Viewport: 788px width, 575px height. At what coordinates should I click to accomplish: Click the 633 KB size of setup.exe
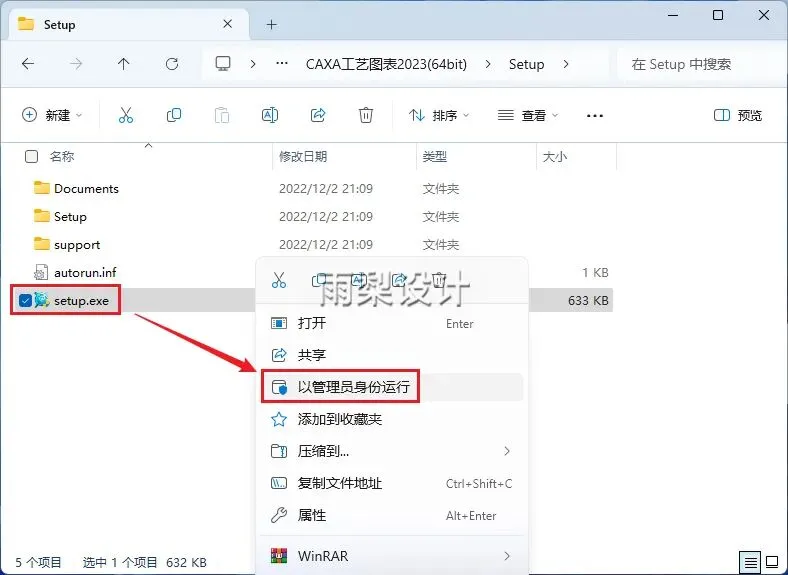588,301
